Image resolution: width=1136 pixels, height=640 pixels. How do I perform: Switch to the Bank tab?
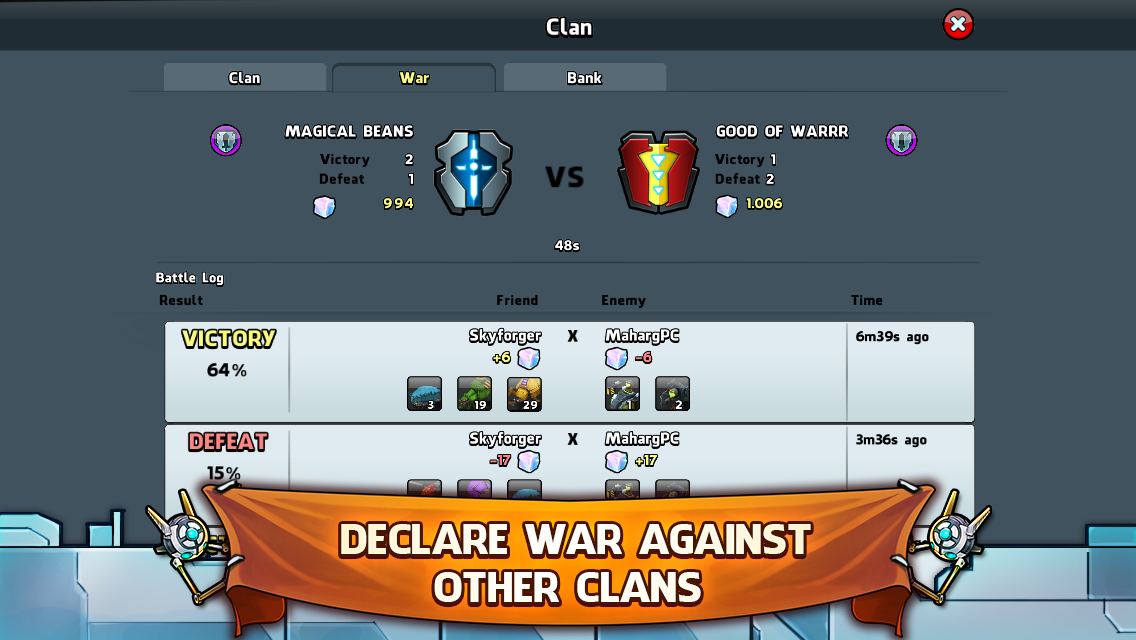(585, 78)
